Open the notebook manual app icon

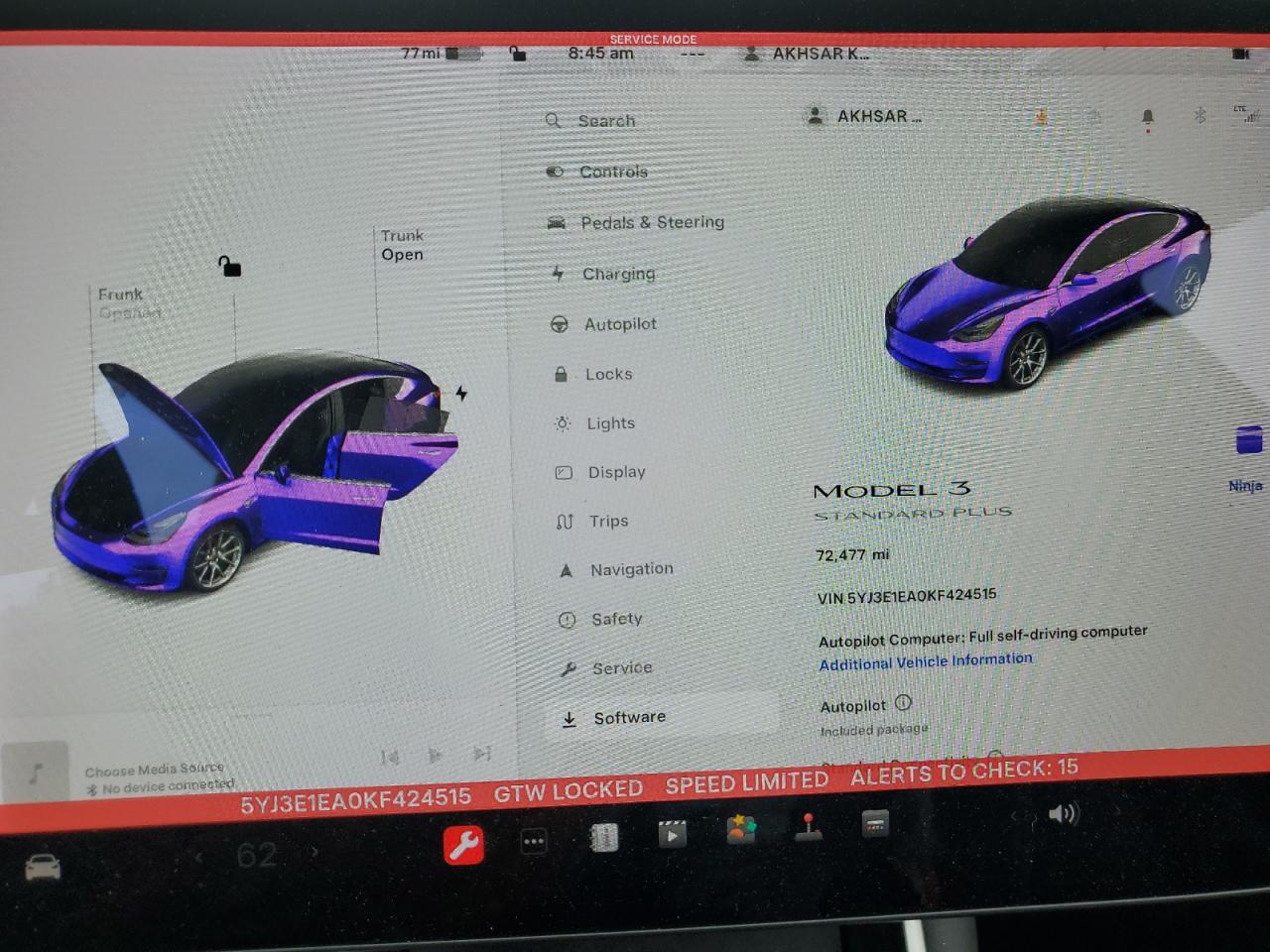[603, 838]
